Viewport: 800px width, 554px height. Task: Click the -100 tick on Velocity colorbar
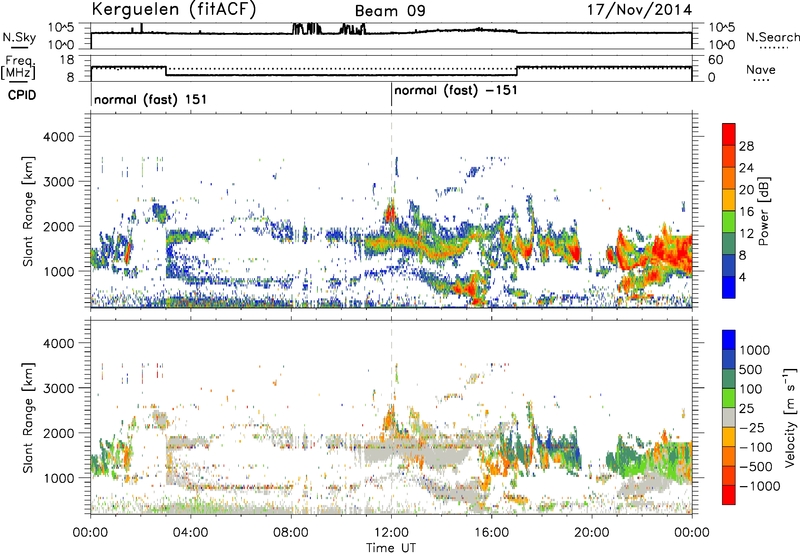[x=756, y=447]
